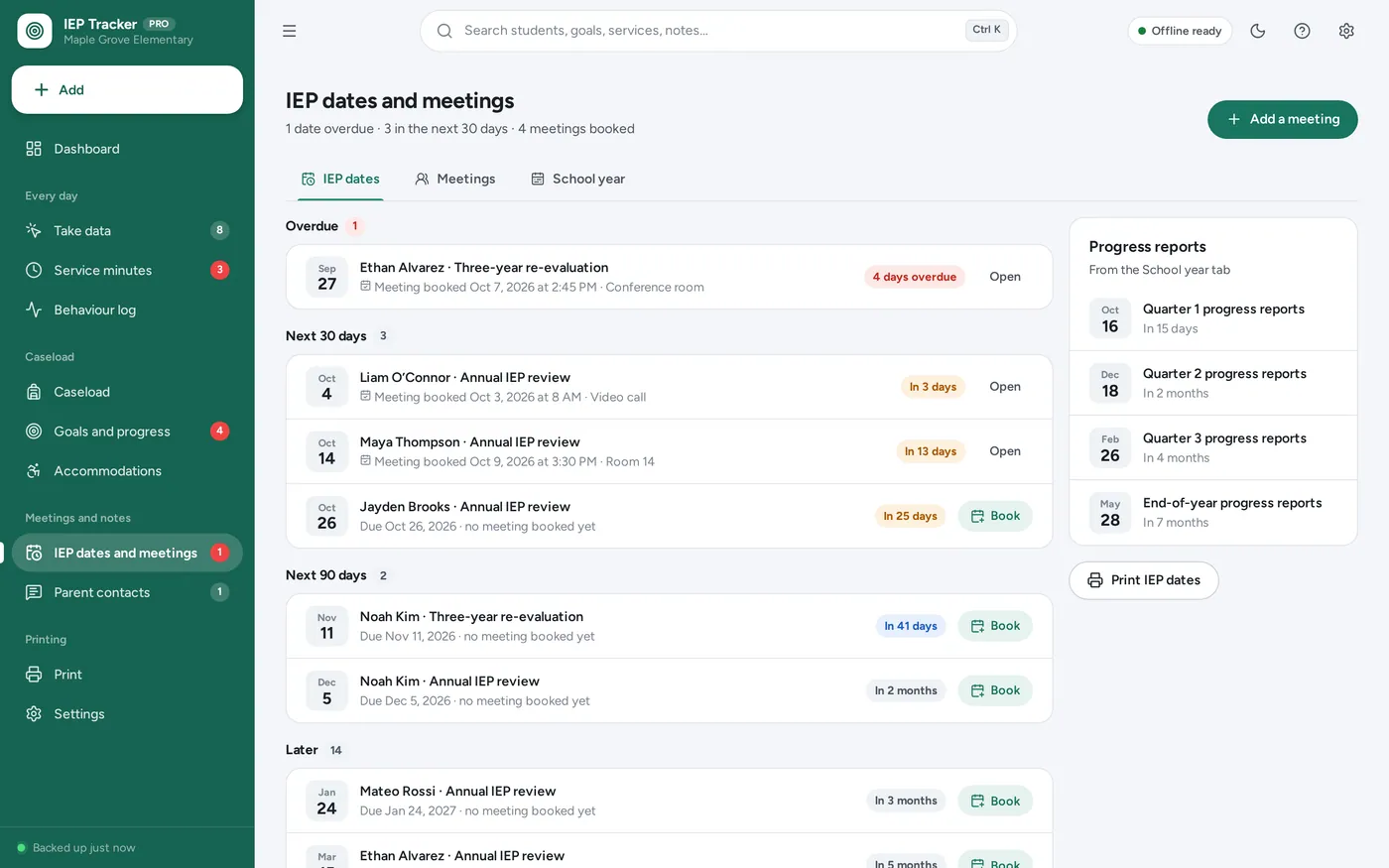The image size is (1389, 868).
Task: Click Quarter 3 progress reports entry
Action: point(1212,447)
